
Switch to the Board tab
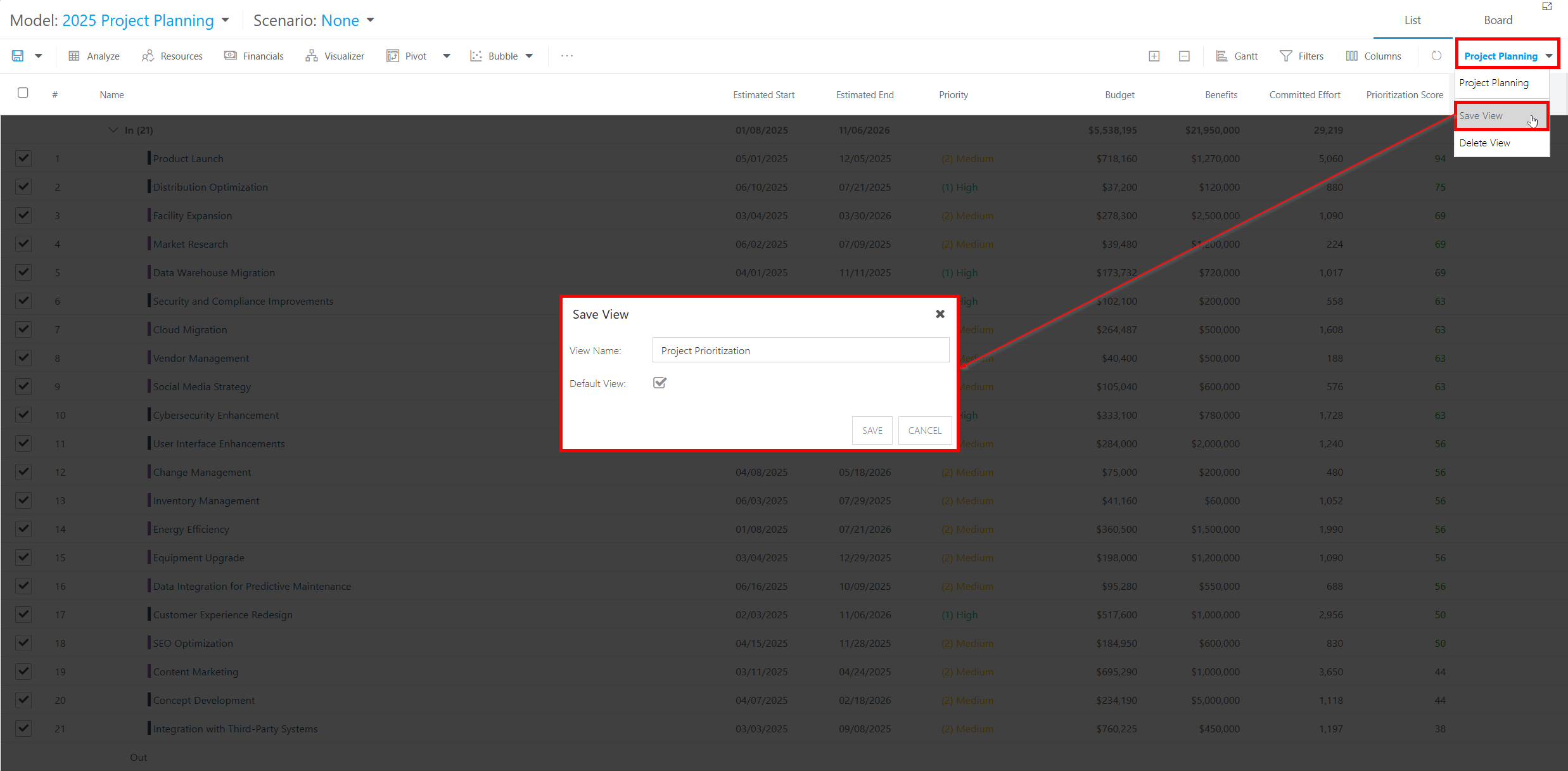pyautogui.click(x=1498, y=20)
